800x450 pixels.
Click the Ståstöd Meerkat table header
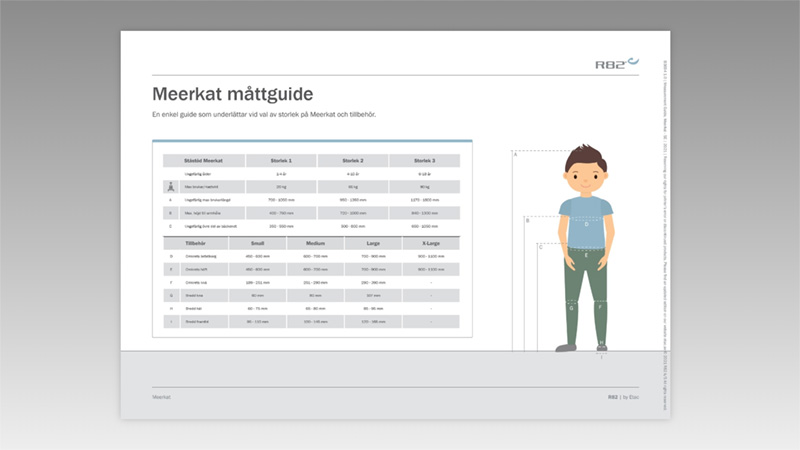click(x=203, y=160)
